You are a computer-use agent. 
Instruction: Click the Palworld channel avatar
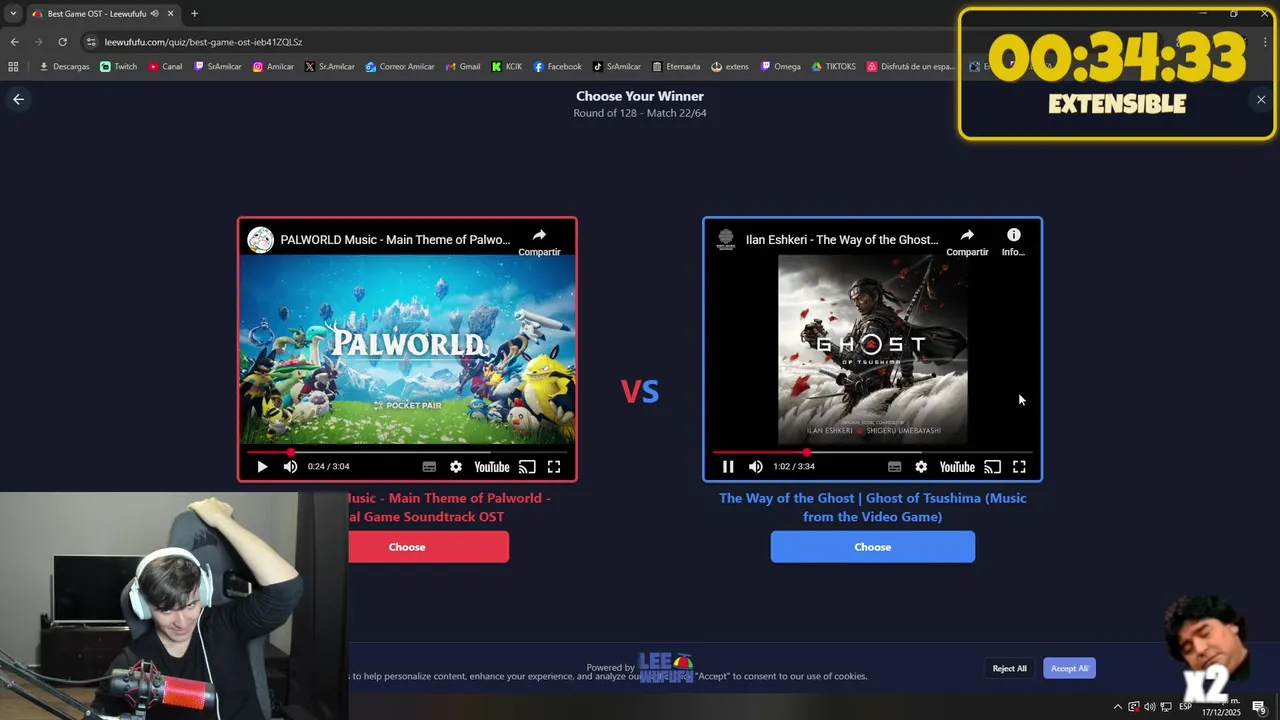261,240
